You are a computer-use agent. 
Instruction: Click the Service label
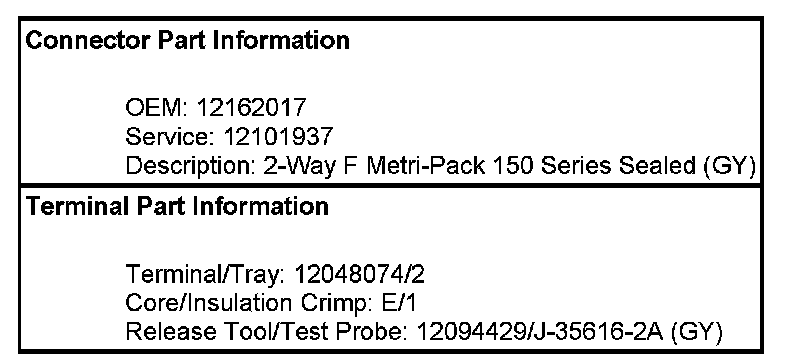170,136
